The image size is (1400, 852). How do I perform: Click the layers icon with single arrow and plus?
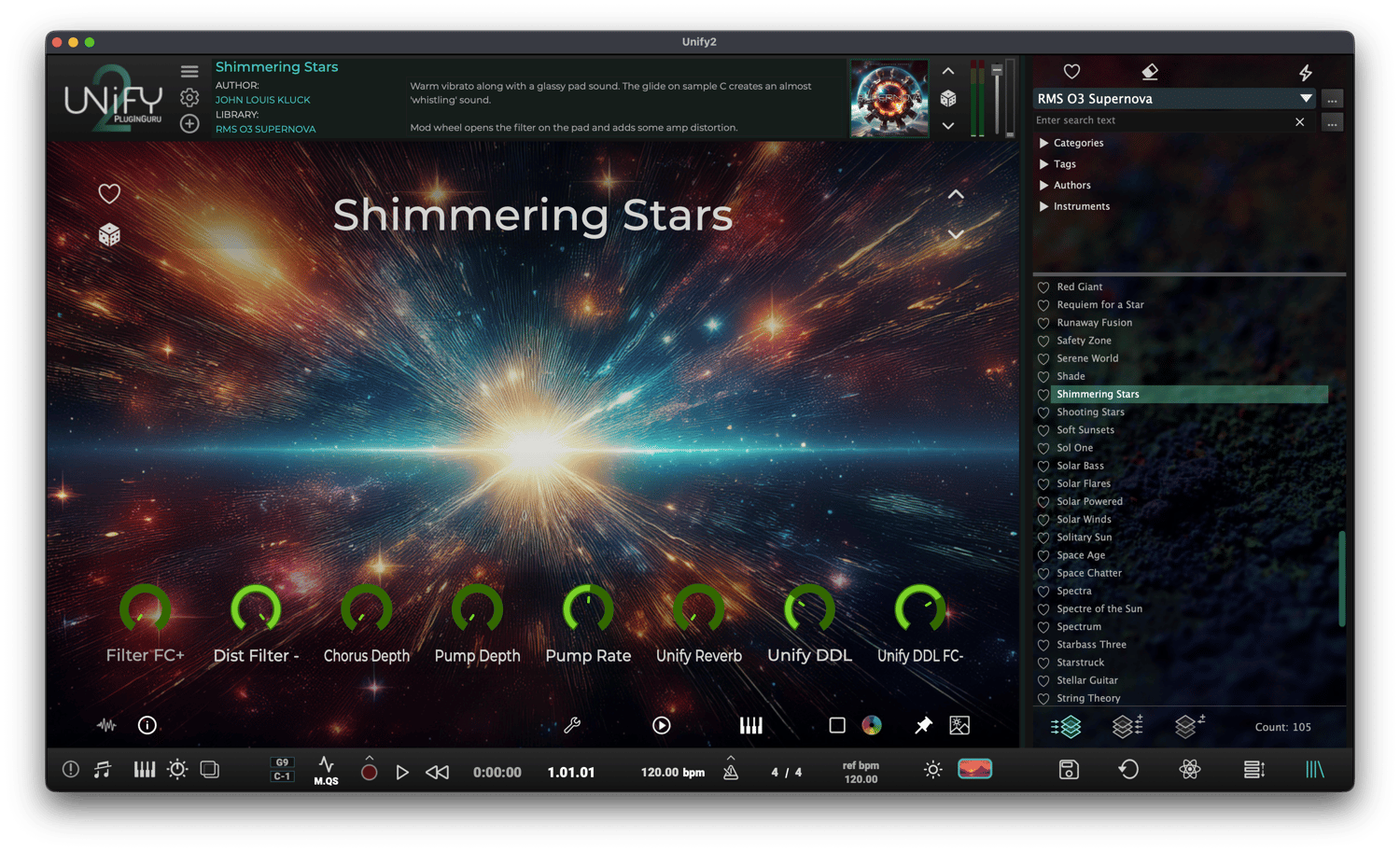(1189, 725)
